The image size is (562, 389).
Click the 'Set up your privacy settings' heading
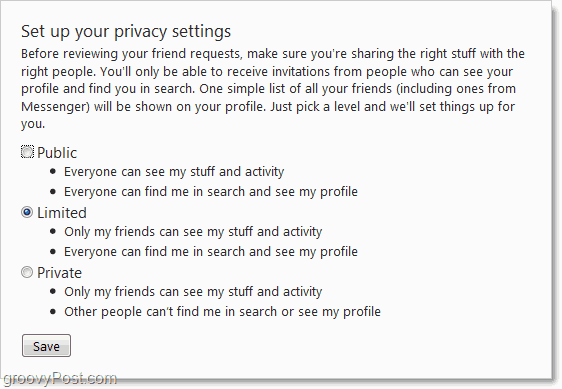(x=126, y=32)
